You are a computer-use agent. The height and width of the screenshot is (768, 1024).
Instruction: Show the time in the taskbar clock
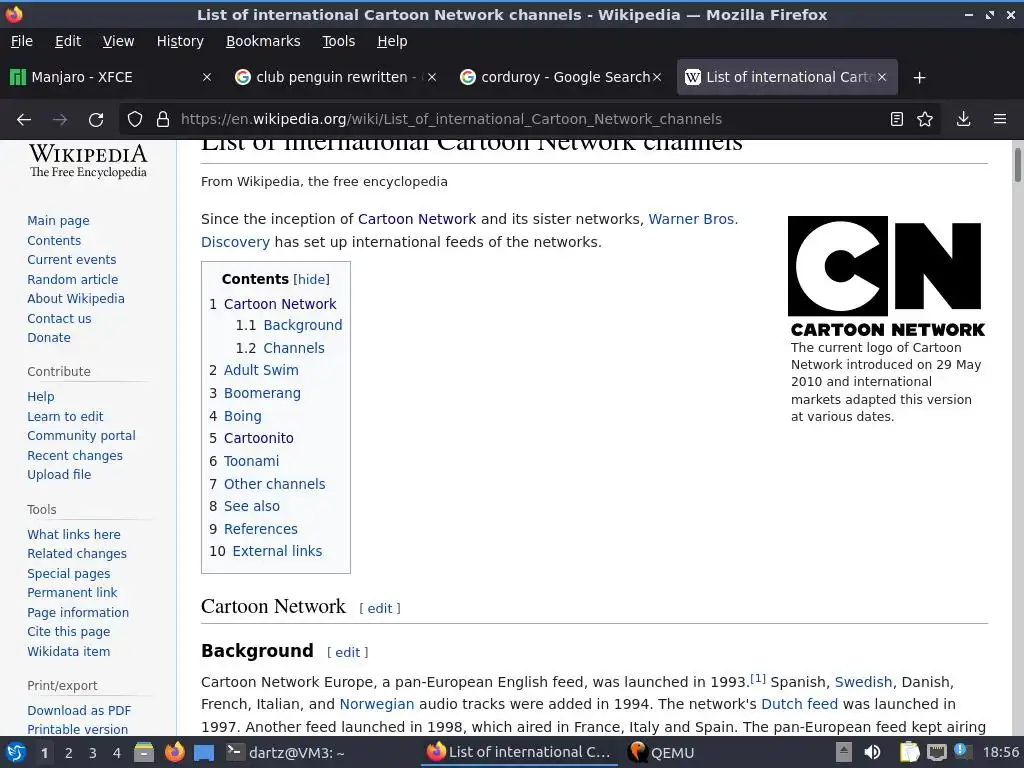tap(1000, 753)
